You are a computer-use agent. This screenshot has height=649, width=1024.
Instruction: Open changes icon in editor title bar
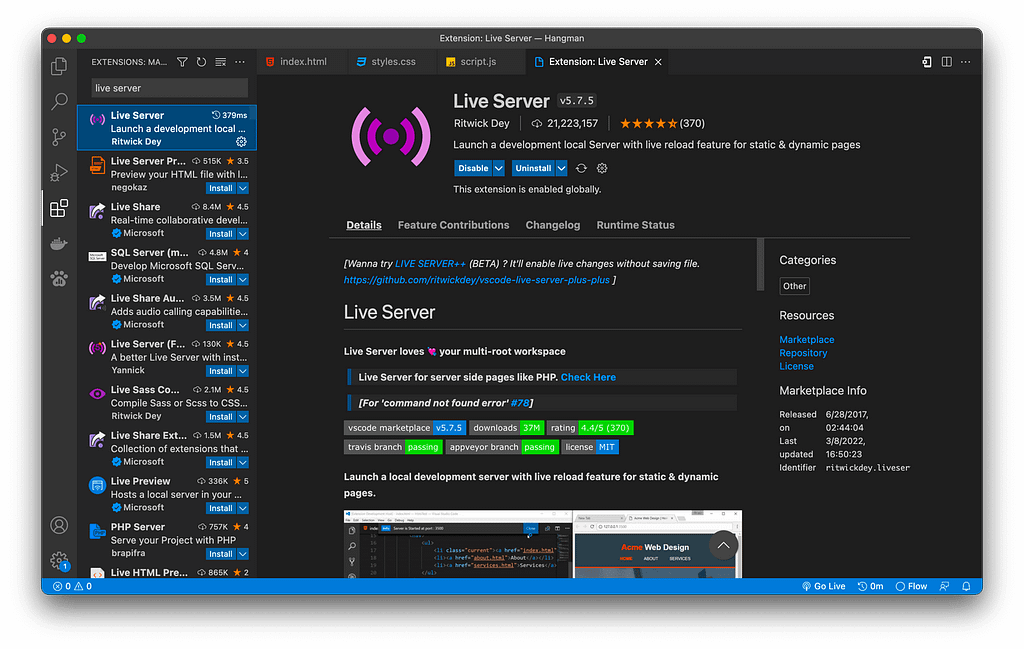pos(927,62)
